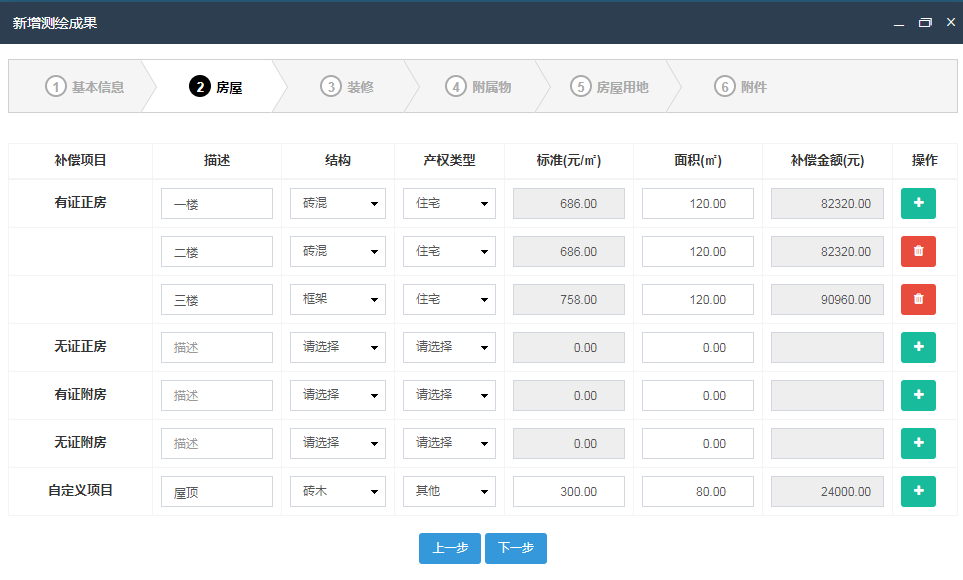Edit the 屋顶 description field
Viewport: 963px width, 580px height.
click(x=217, y=491)
